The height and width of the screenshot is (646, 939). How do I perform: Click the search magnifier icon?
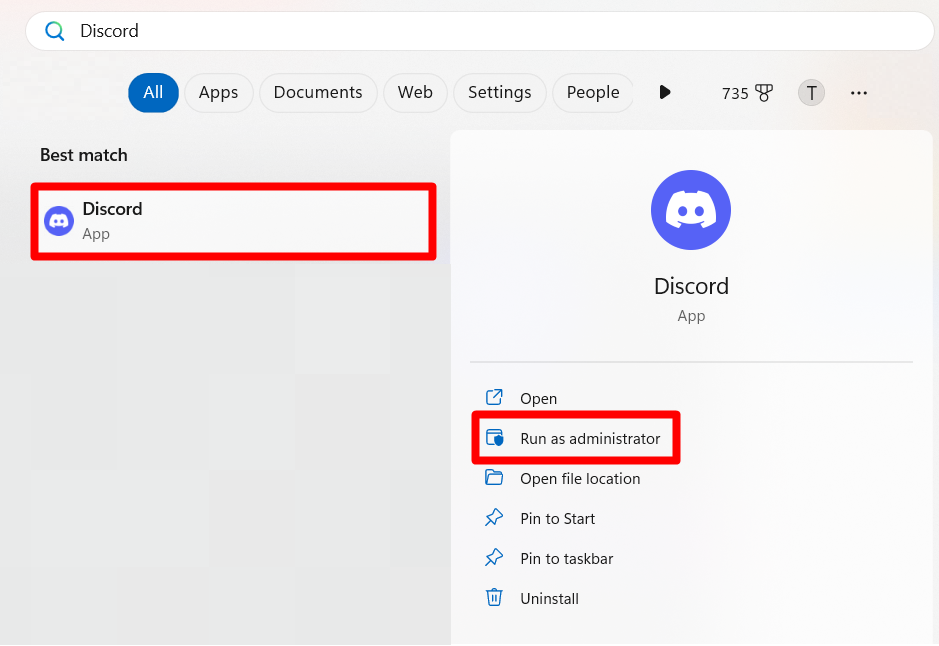point(54,31)
